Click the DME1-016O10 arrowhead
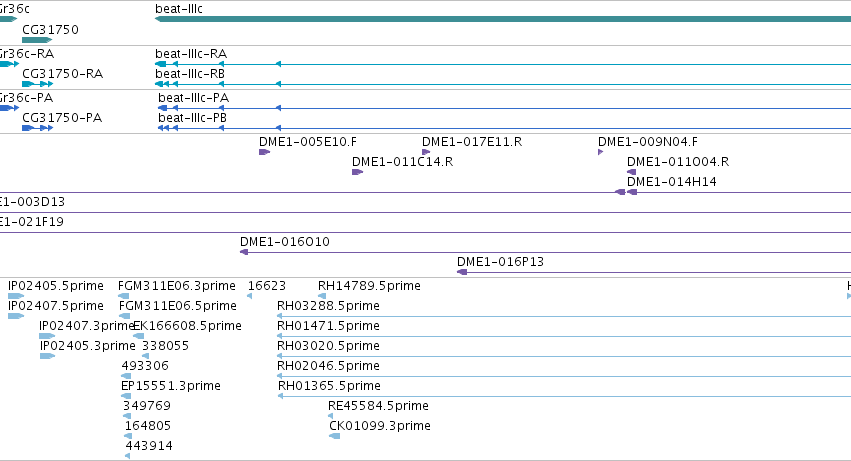851x461 pixels. tap(244, 252)
